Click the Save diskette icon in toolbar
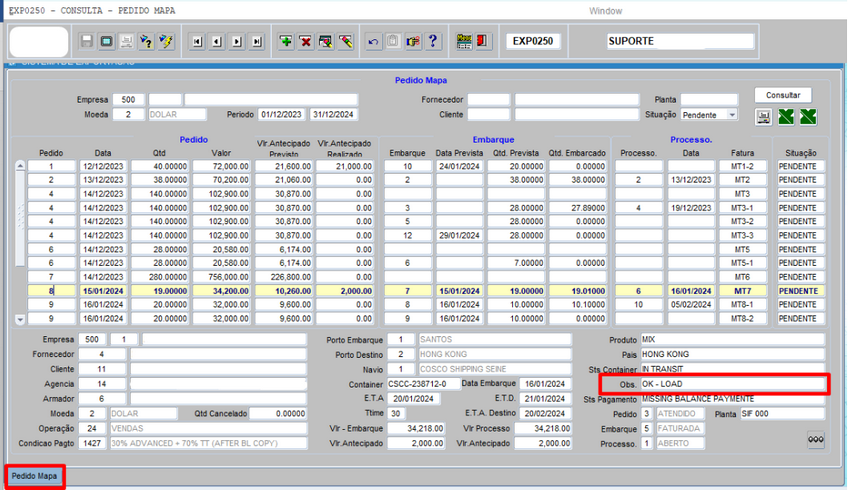Image resolution: width=848 pixels, height=490 pixels. pyautogui.click(x=87, y=41)
